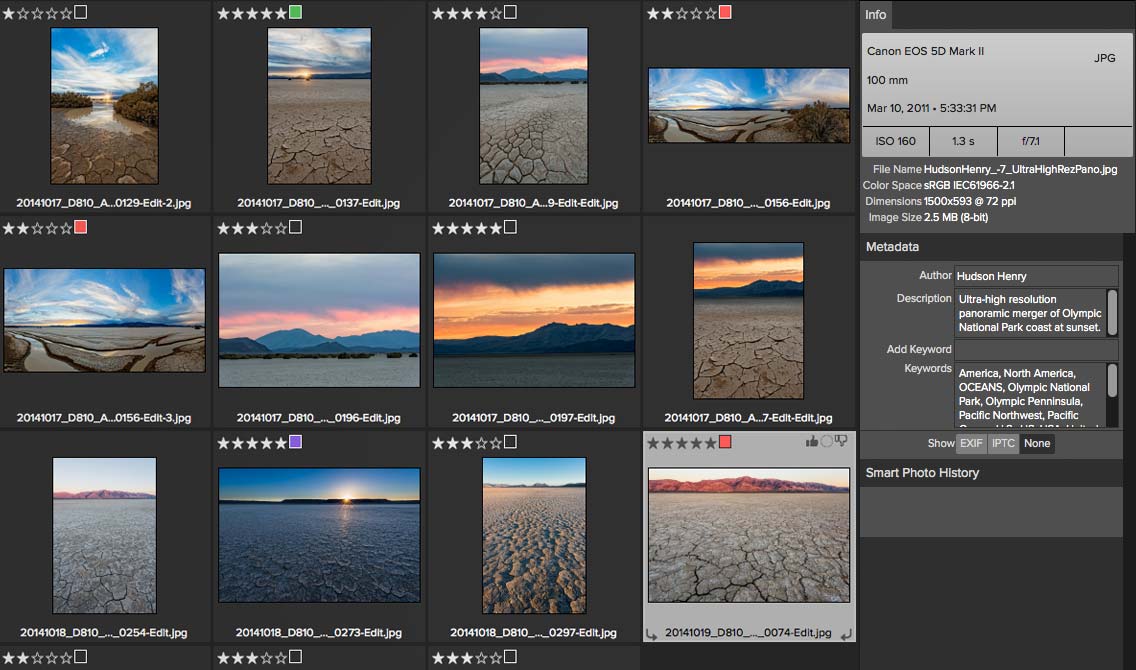Click thumbs-up like icon on selected photo

[811, 442]
